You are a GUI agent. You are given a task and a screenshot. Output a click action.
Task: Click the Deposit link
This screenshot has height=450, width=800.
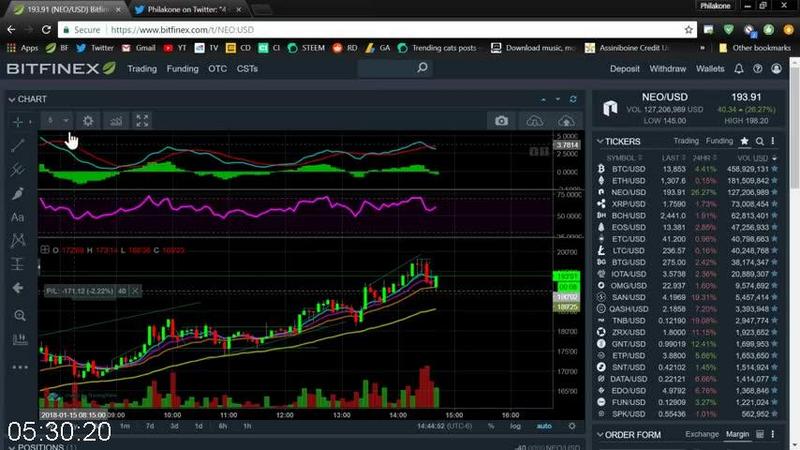(x=624, y=68)
